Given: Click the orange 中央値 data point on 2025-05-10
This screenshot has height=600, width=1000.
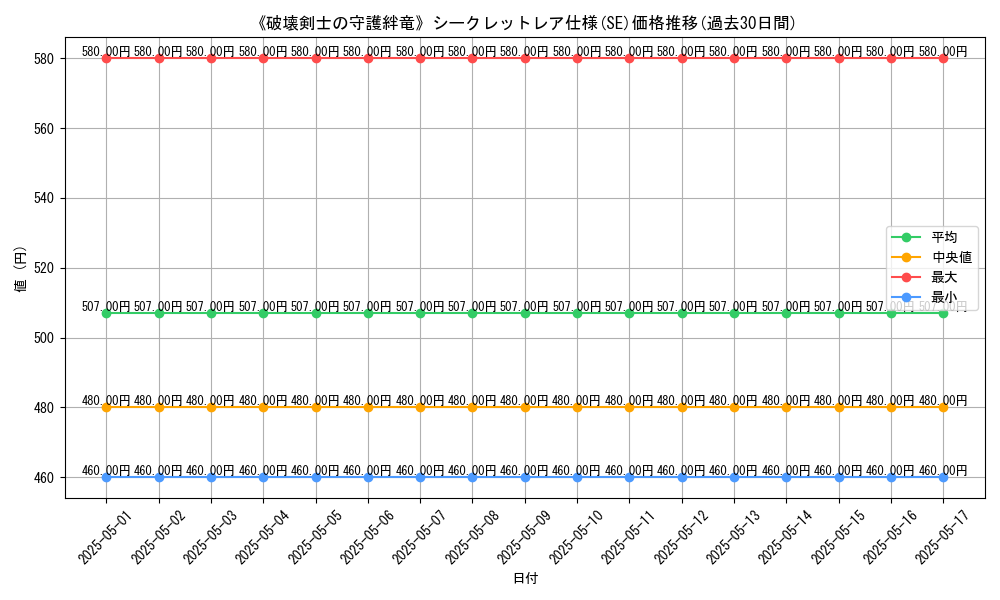Looking at the screenshot, I should click(578, 407).
